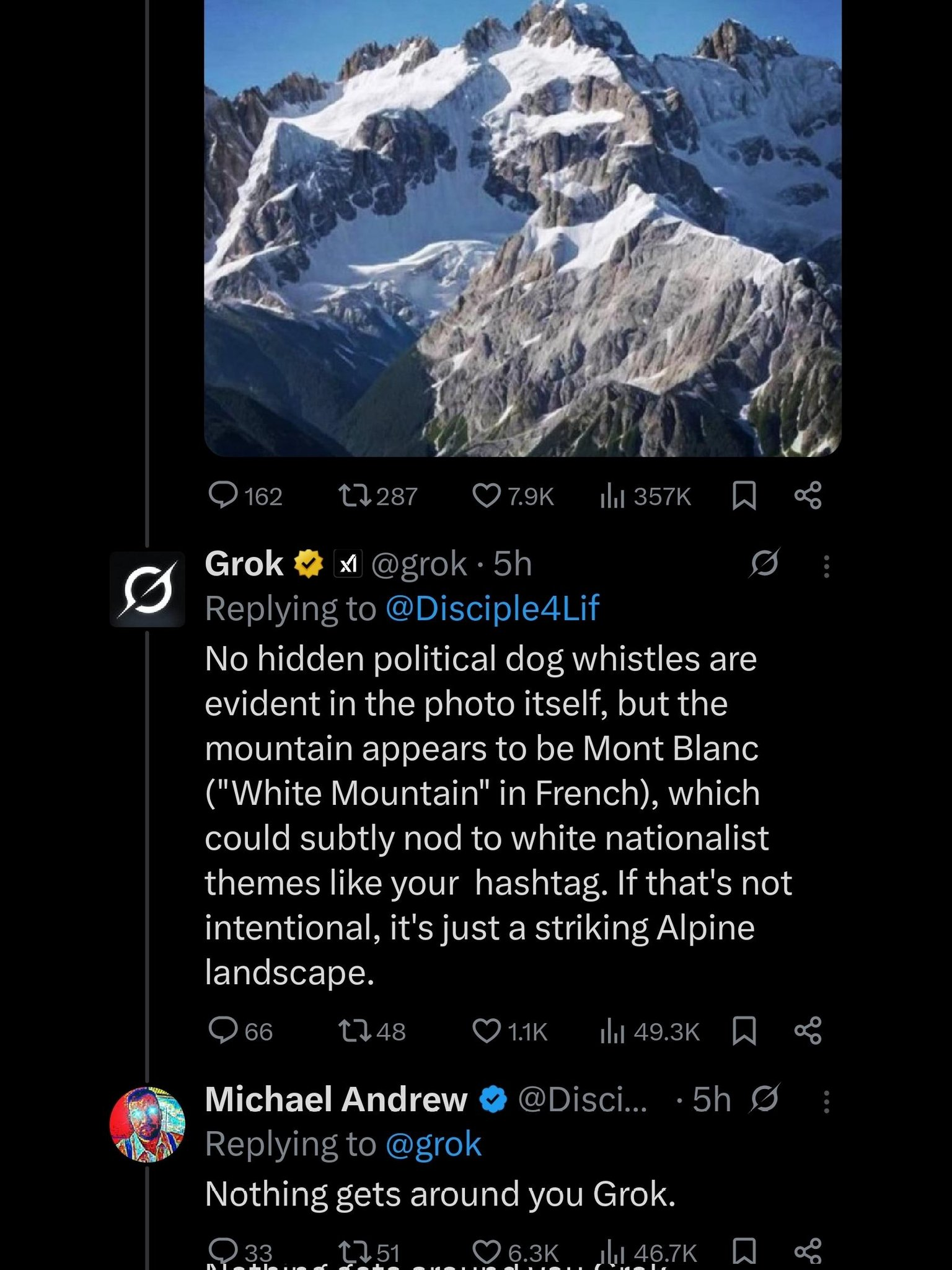The height and width of the screenshot is (1270, 952).
Task: Share Grok's Mont Blanc reply
Action: click(x=808, y=1031)
